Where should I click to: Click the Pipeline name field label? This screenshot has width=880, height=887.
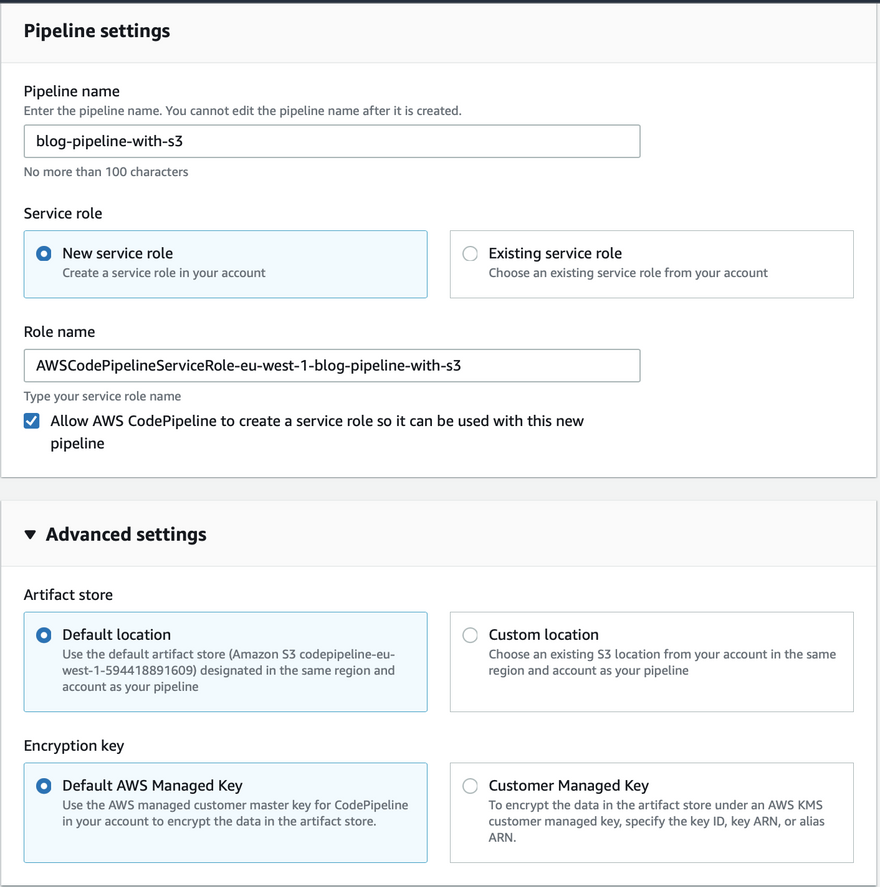(x=72, y=91)
